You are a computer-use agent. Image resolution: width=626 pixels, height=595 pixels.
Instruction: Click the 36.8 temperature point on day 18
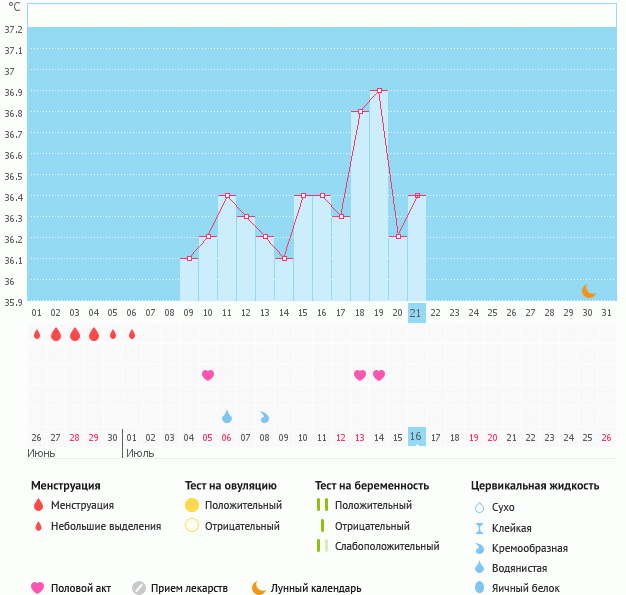(360, 112)
